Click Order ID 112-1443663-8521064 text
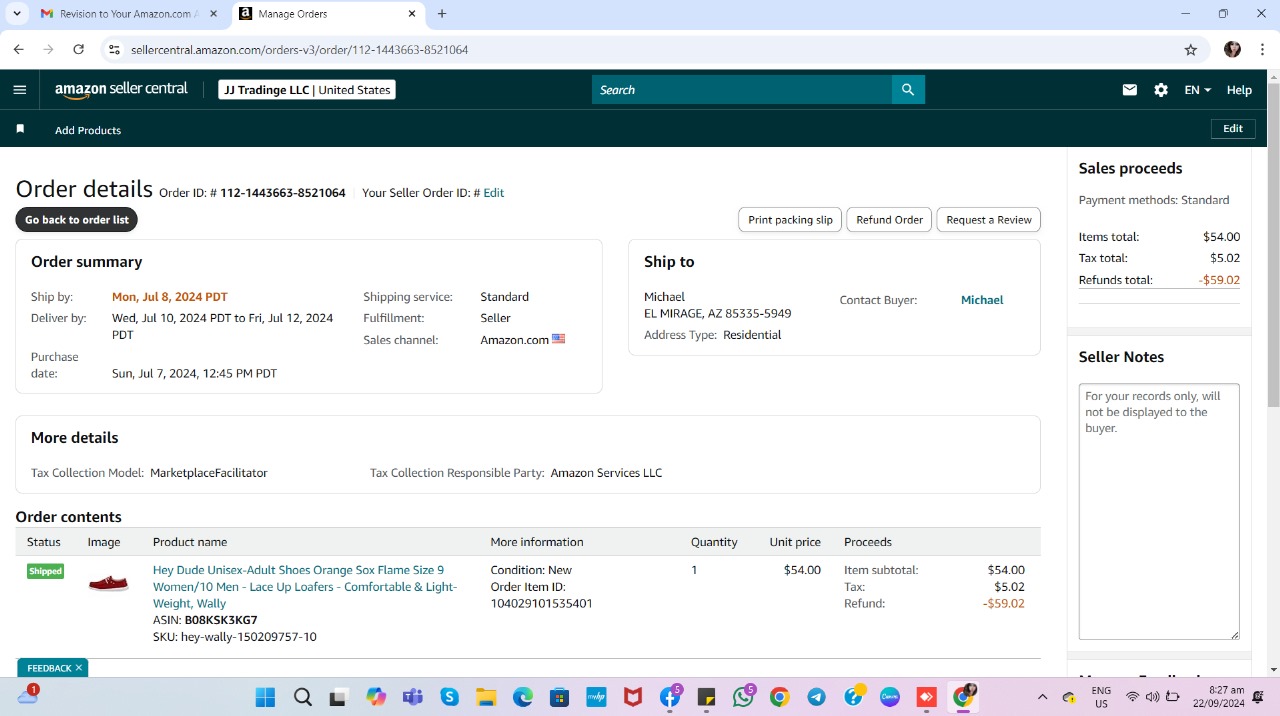 pos(283,193)
